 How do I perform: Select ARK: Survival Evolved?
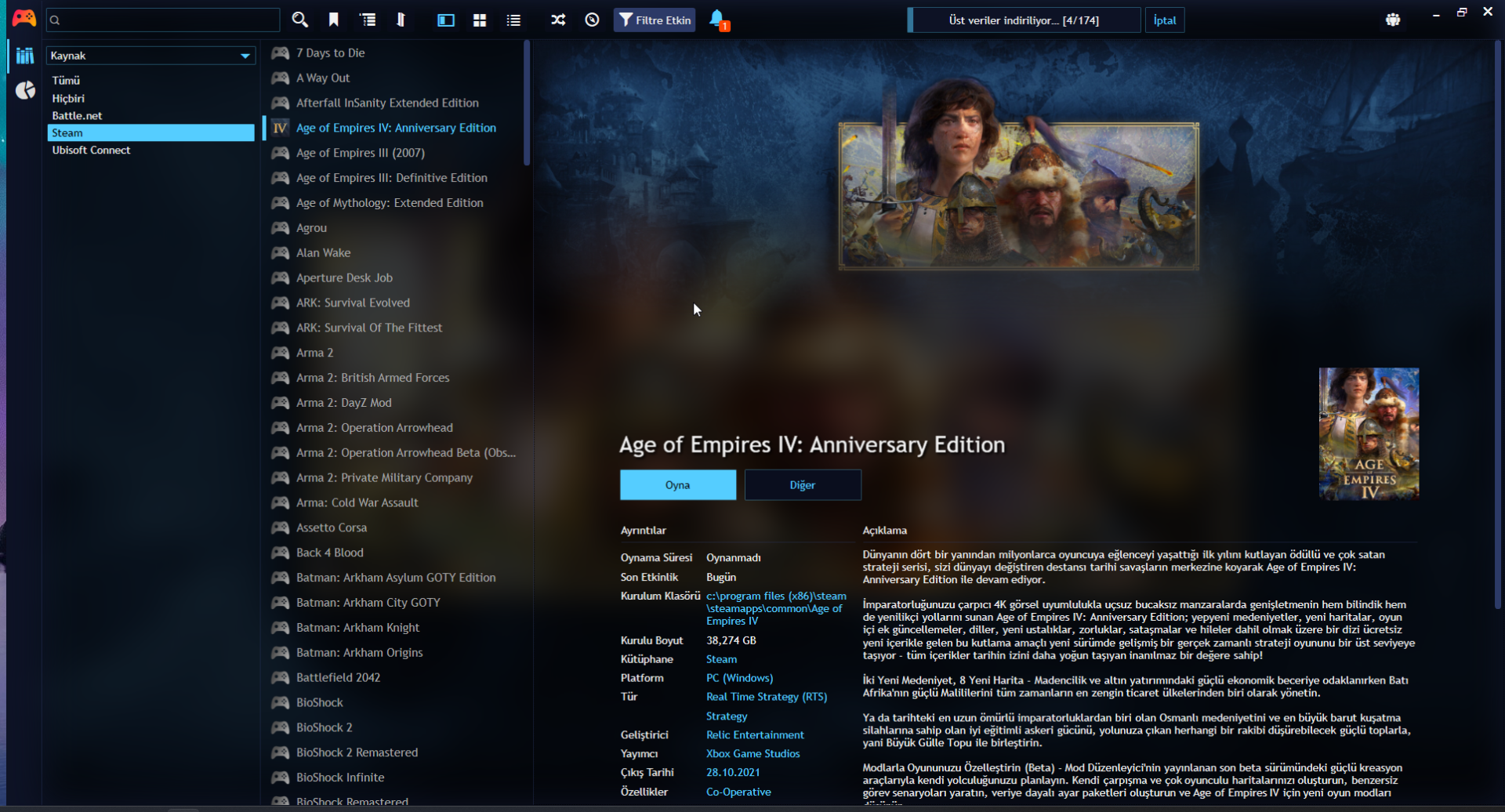(x=396, y=303)
